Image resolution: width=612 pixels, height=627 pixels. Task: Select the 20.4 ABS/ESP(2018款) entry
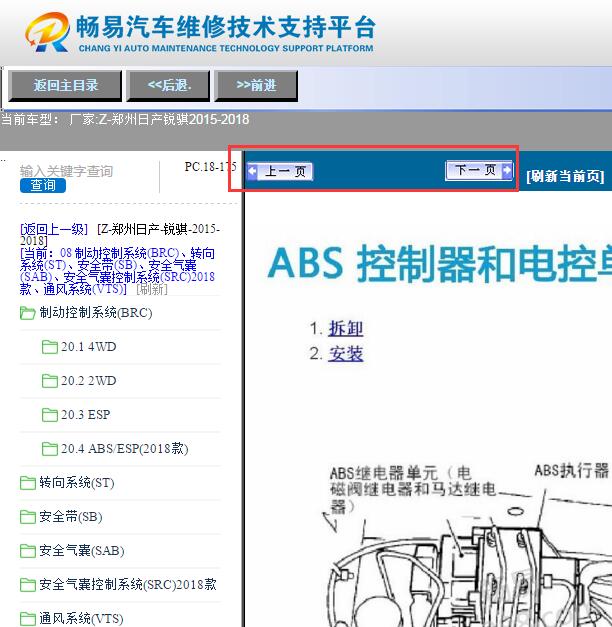pyautogui.click(x=124, y=449)
